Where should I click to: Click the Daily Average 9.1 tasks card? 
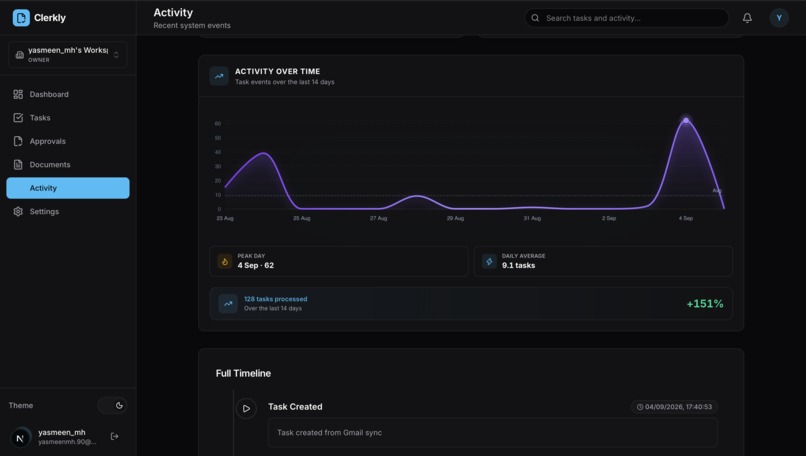(603, 261)
